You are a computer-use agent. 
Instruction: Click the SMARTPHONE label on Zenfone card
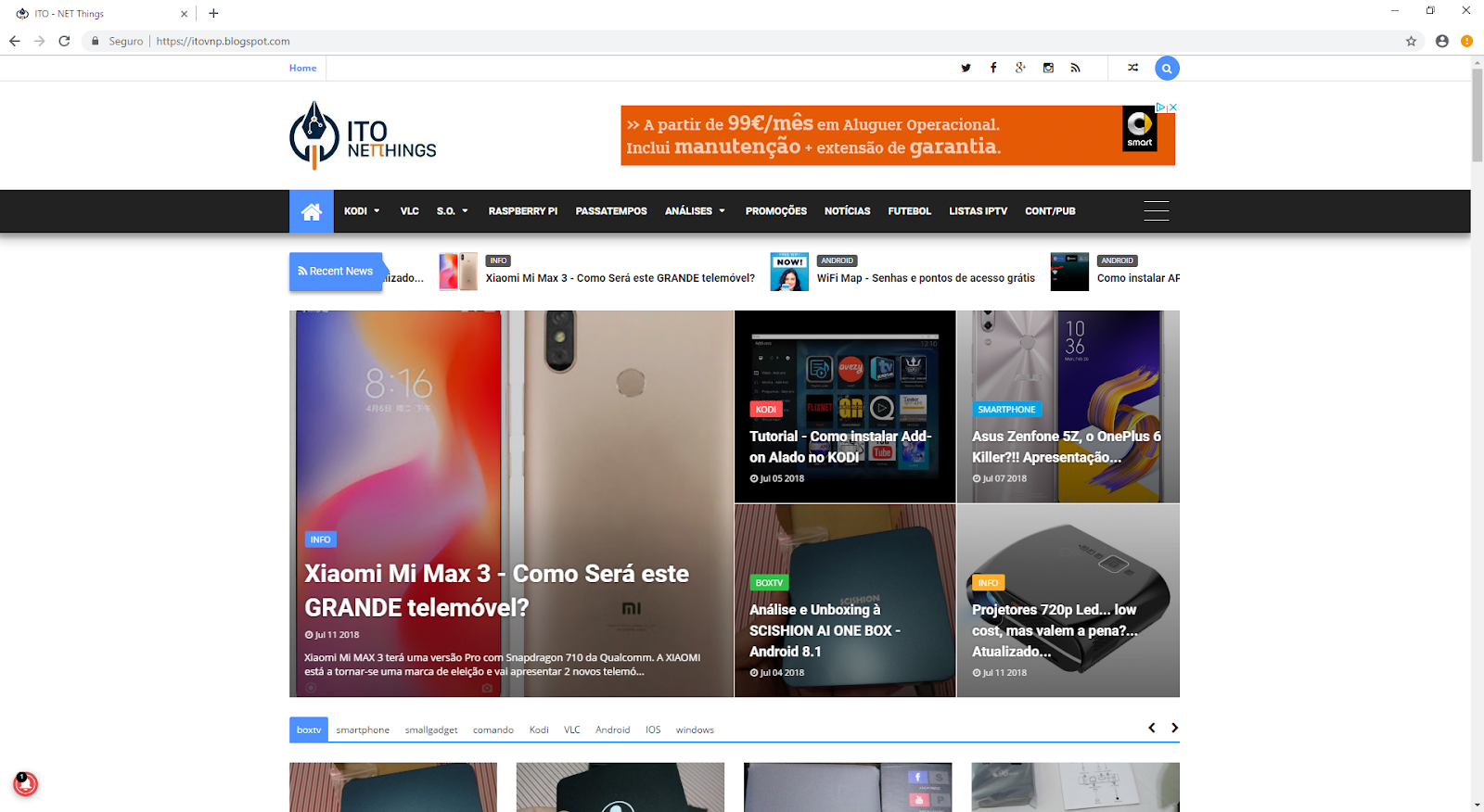tap(1006, 409)
